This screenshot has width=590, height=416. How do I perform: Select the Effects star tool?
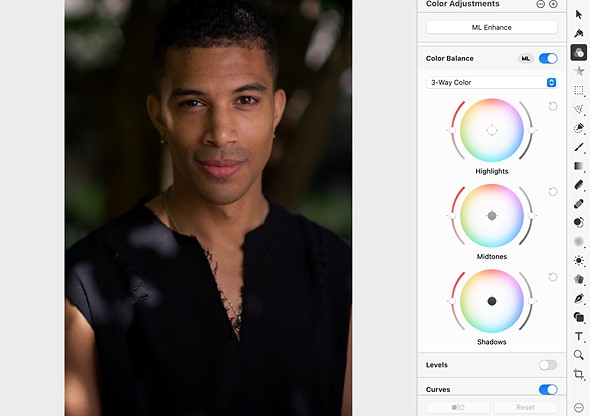[579, 71]
